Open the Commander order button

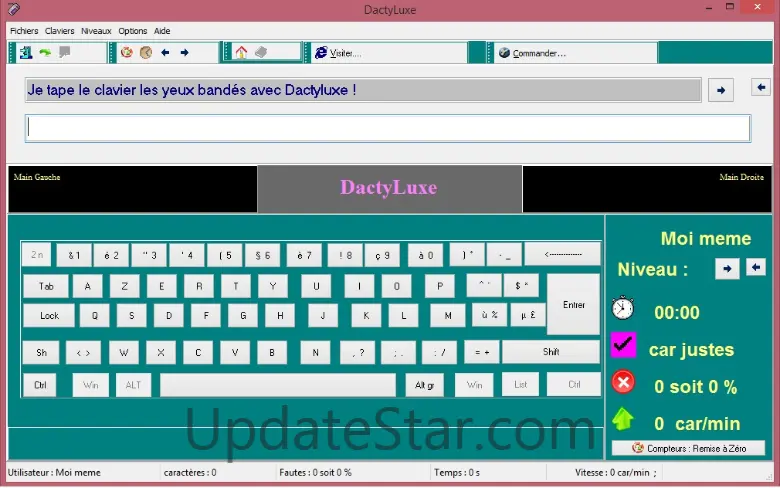pos(575,53)
